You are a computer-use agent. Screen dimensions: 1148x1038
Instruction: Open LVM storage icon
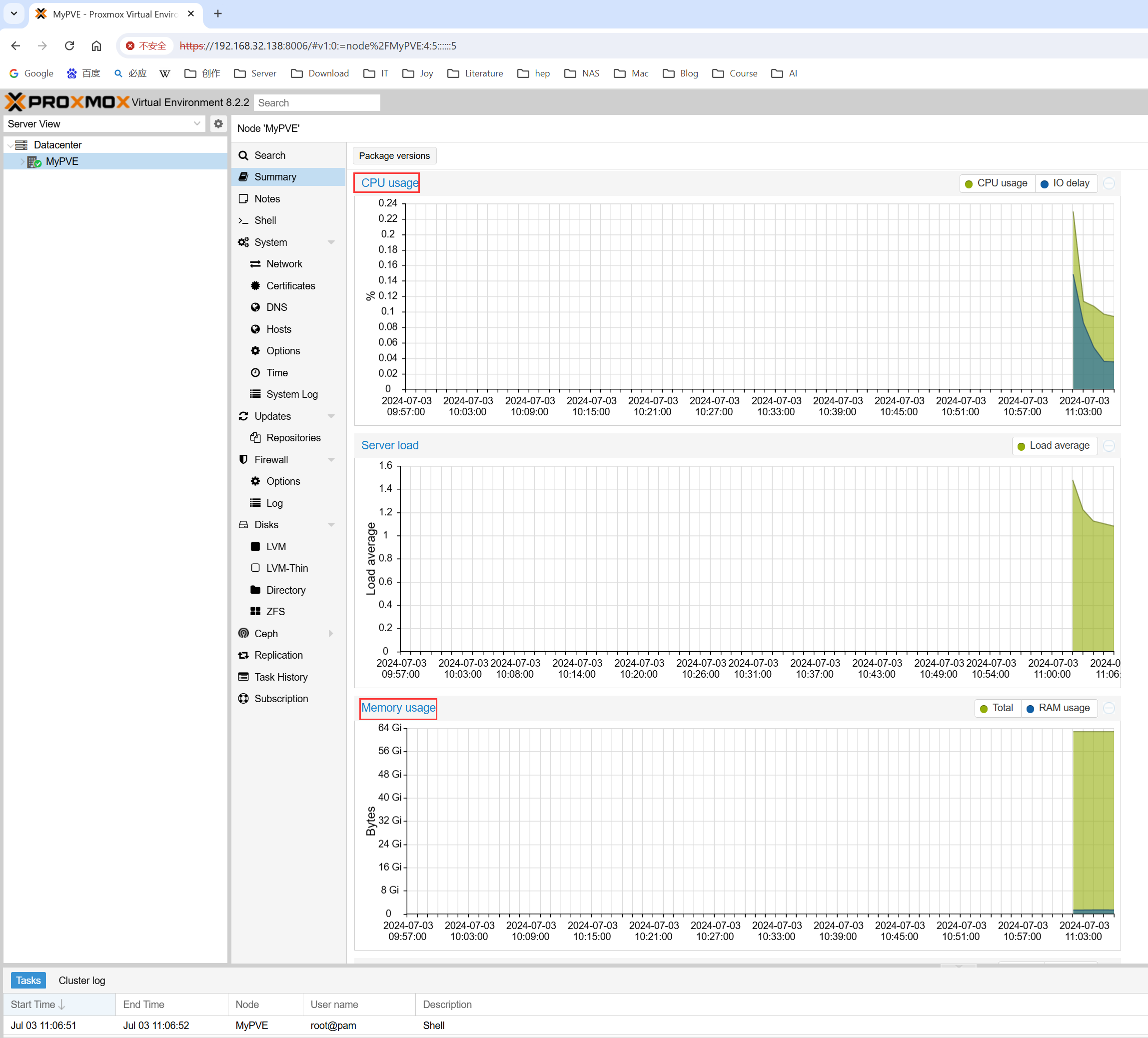(255, 547)
